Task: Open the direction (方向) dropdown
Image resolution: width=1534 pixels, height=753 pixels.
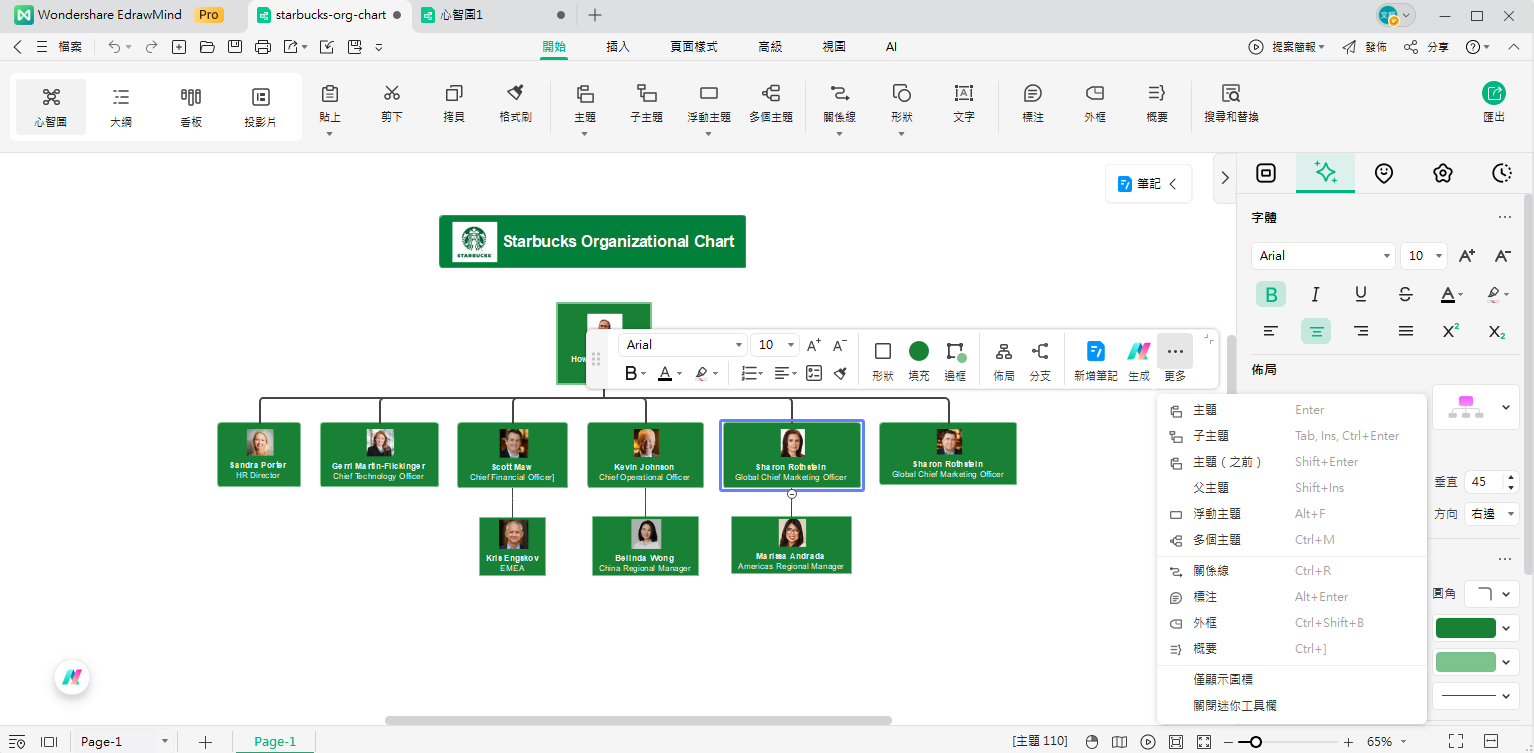Action: 1492,513
